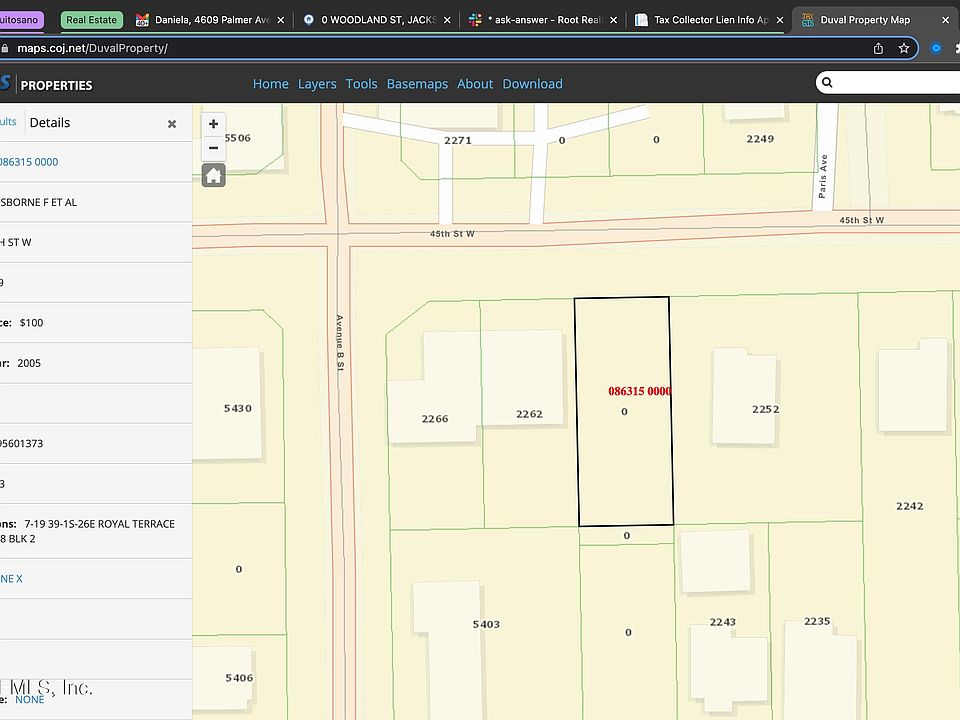Click the Avenue B St road label
This screenshot has height=720, width=960.
pos(340,343)
